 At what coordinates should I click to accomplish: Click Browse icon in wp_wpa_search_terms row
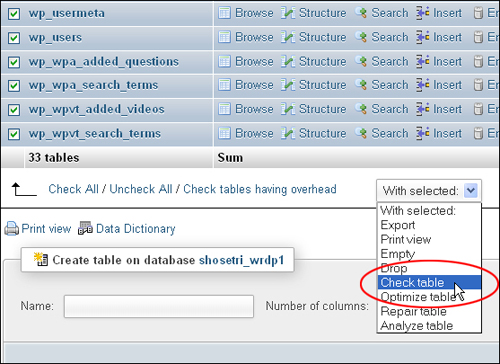224,85
